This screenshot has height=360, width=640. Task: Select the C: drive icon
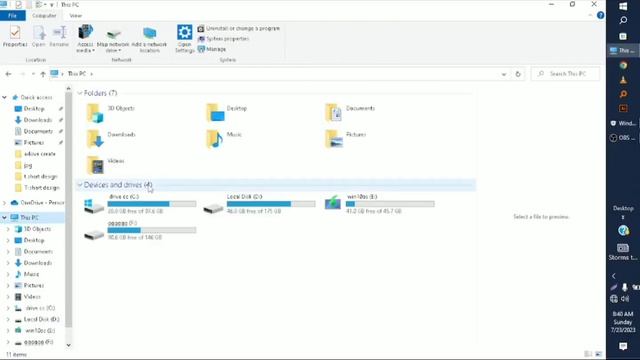click(x=94, y=206)
